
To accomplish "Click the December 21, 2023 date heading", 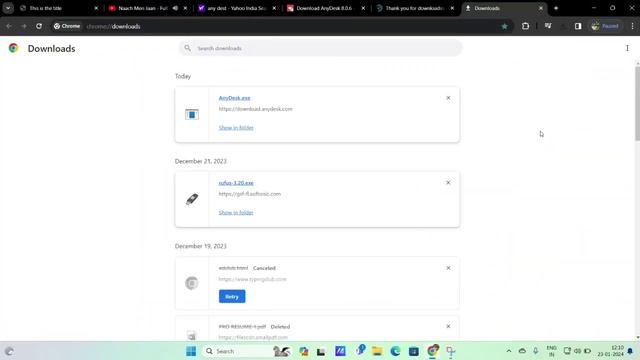I will [x=200, y=161].
